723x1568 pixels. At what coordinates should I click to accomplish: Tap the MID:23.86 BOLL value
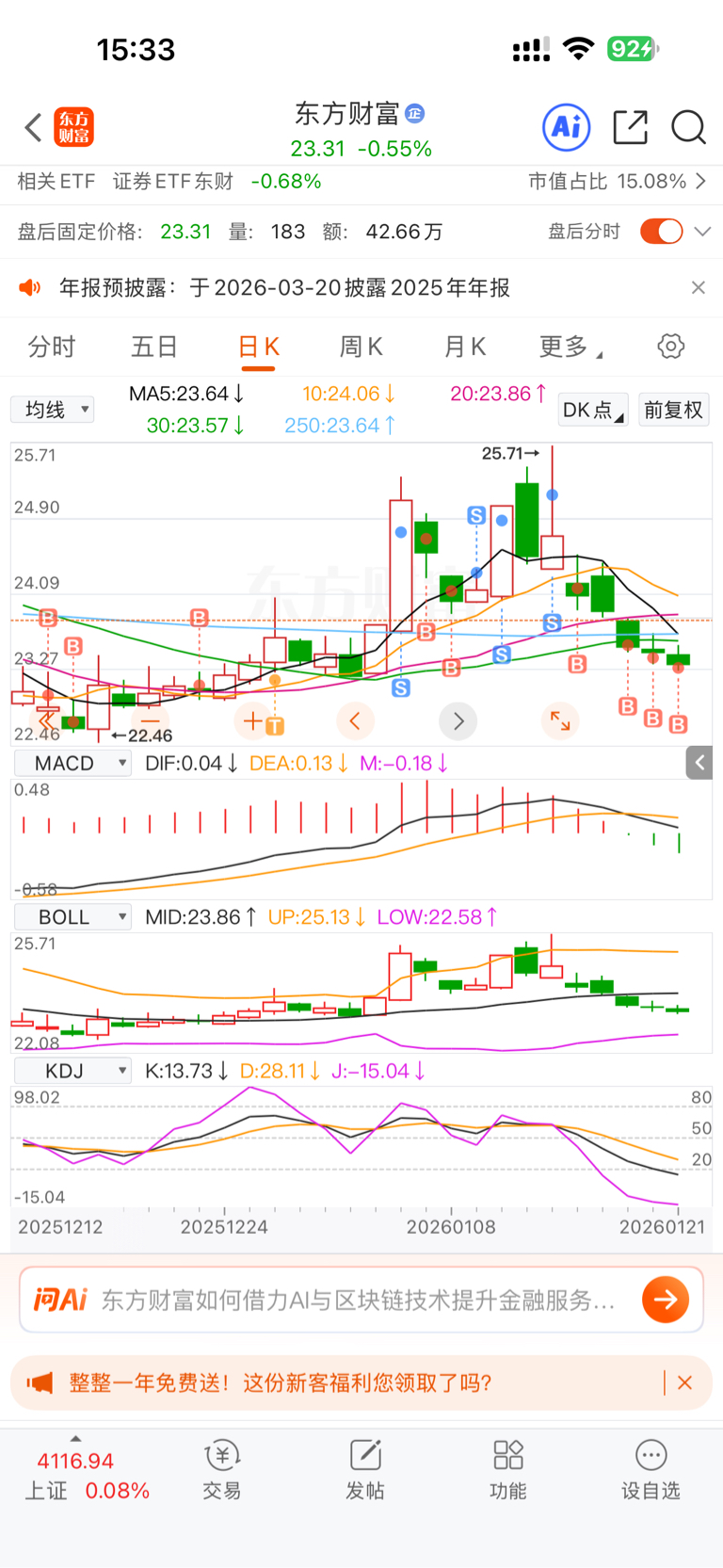(x=201, y=917)
